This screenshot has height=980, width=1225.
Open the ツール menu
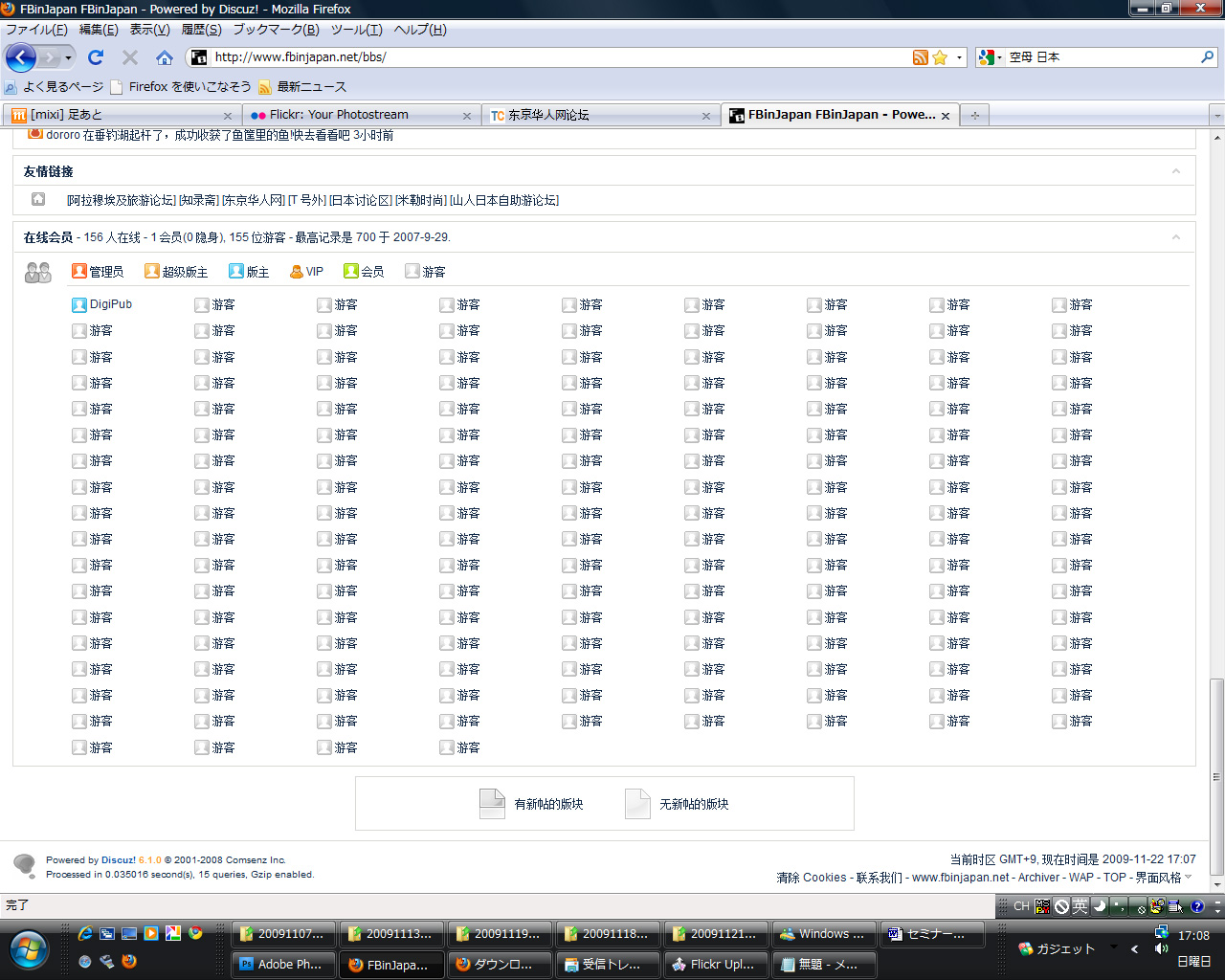tap(357, 30)
